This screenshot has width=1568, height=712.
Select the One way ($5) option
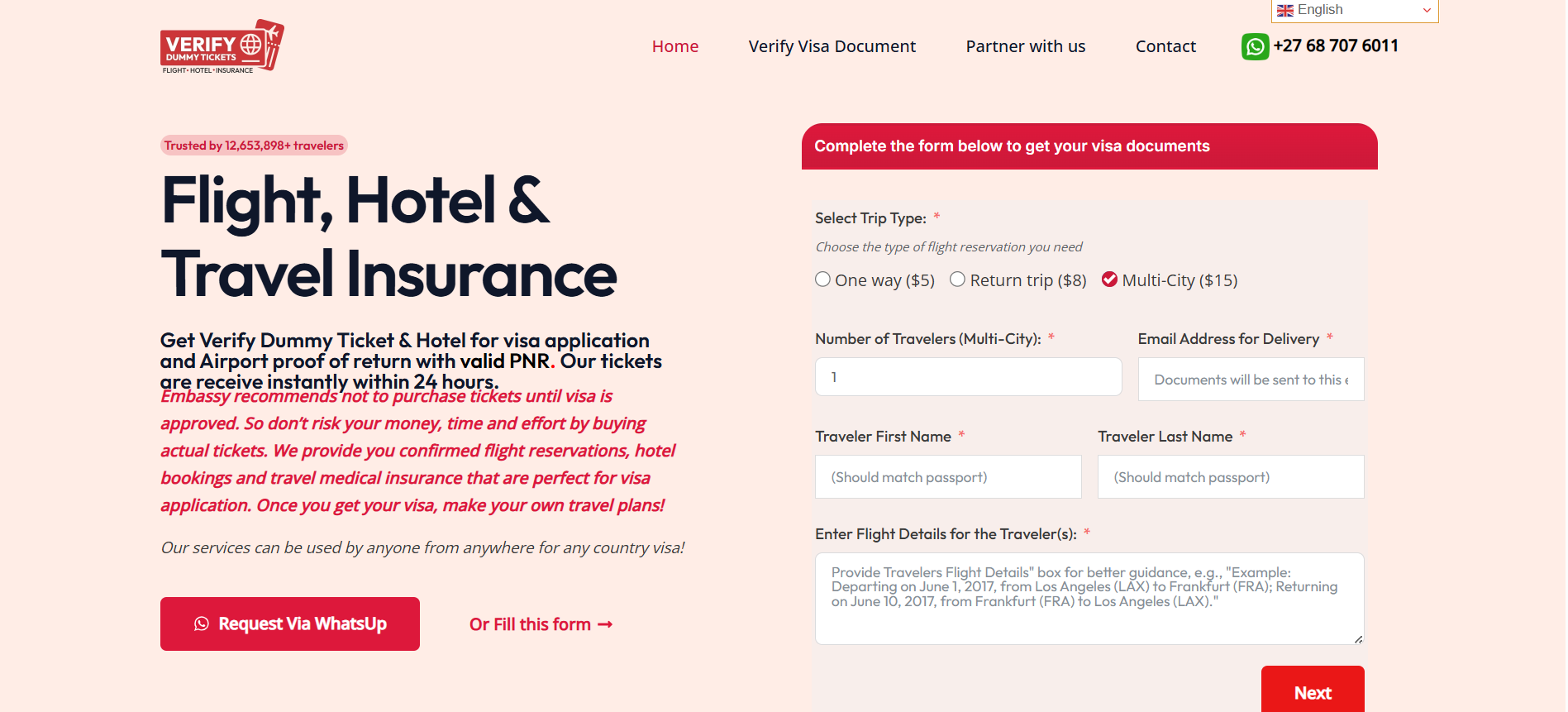pos(823,280)
